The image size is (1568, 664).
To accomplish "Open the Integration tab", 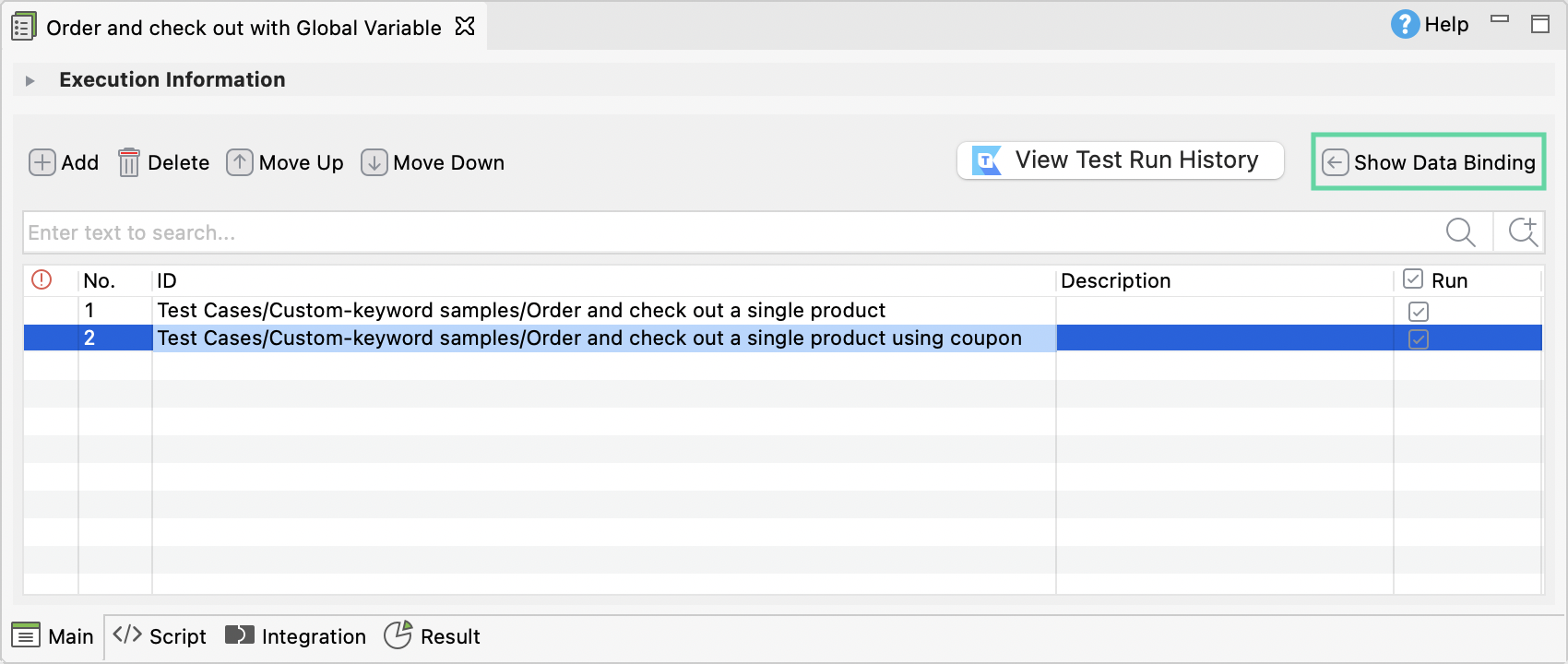I will pyautogui.click(x=296, y=636).
